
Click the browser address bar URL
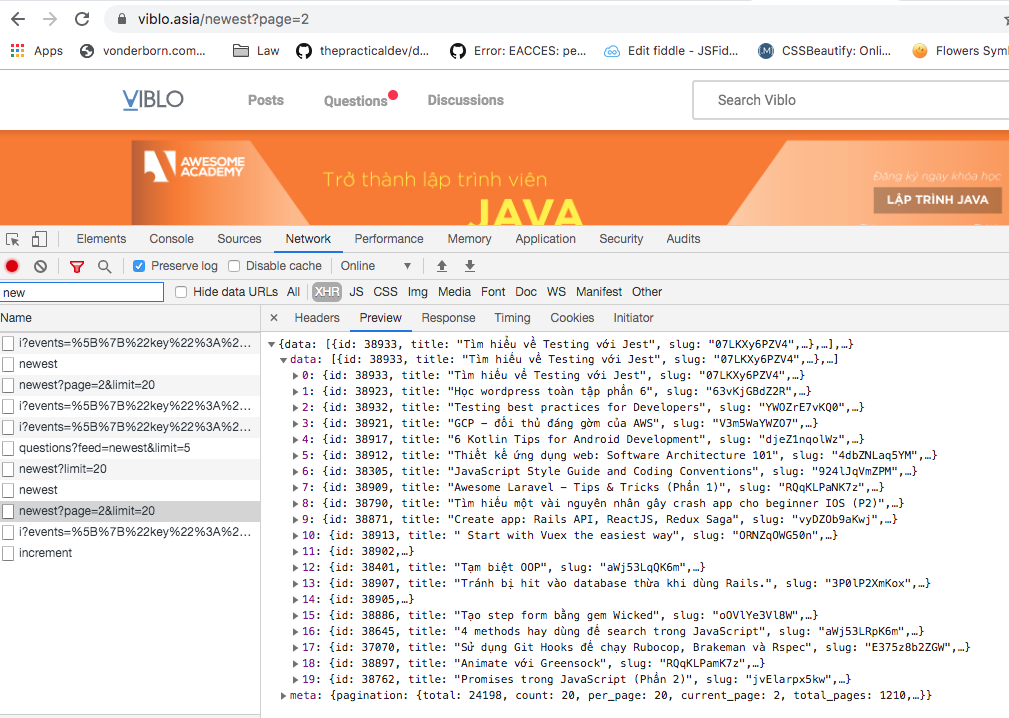223,19
